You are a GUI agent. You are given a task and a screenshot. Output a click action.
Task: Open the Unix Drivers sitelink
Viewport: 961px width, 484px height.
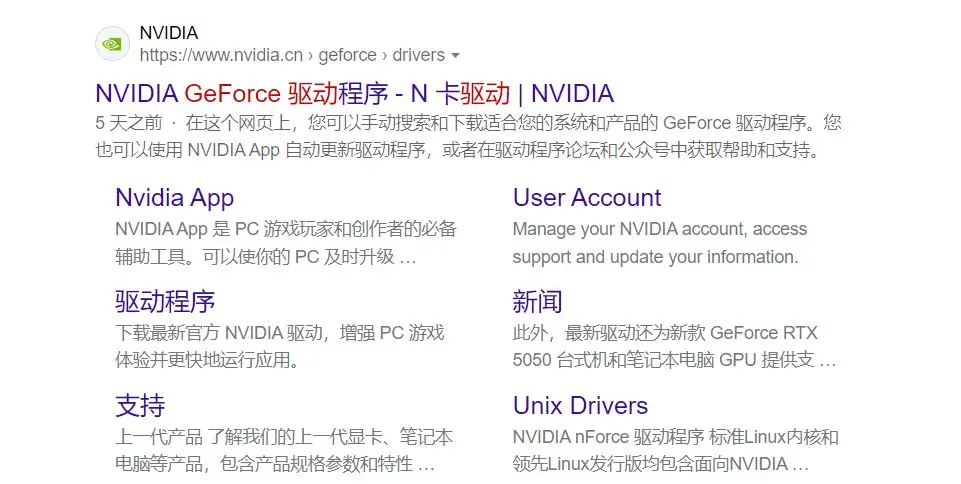tap(580, 405)
